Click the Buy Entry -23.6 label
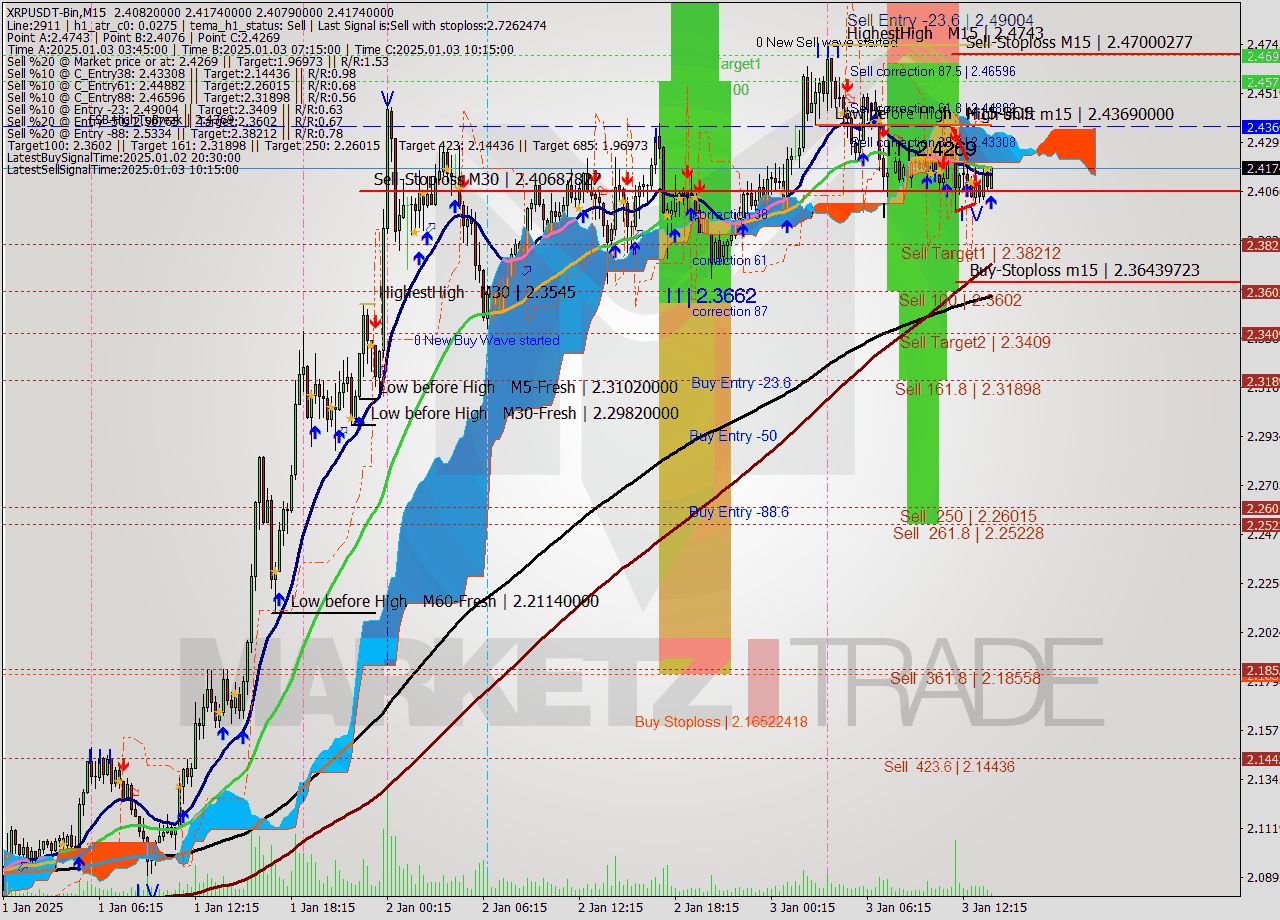Screen dimensions: 1280x920 click(741, 382)
